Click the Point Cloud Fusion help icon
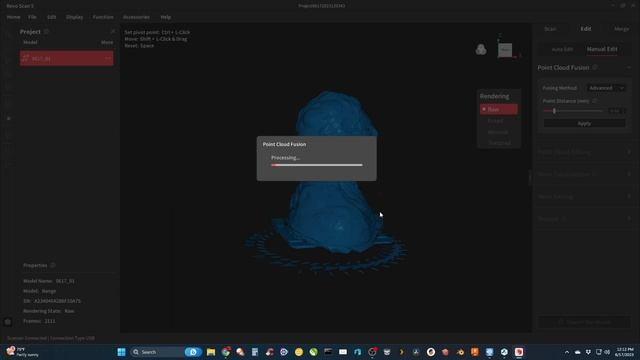Viewport: 640px width, 360px height. point(595,67)
